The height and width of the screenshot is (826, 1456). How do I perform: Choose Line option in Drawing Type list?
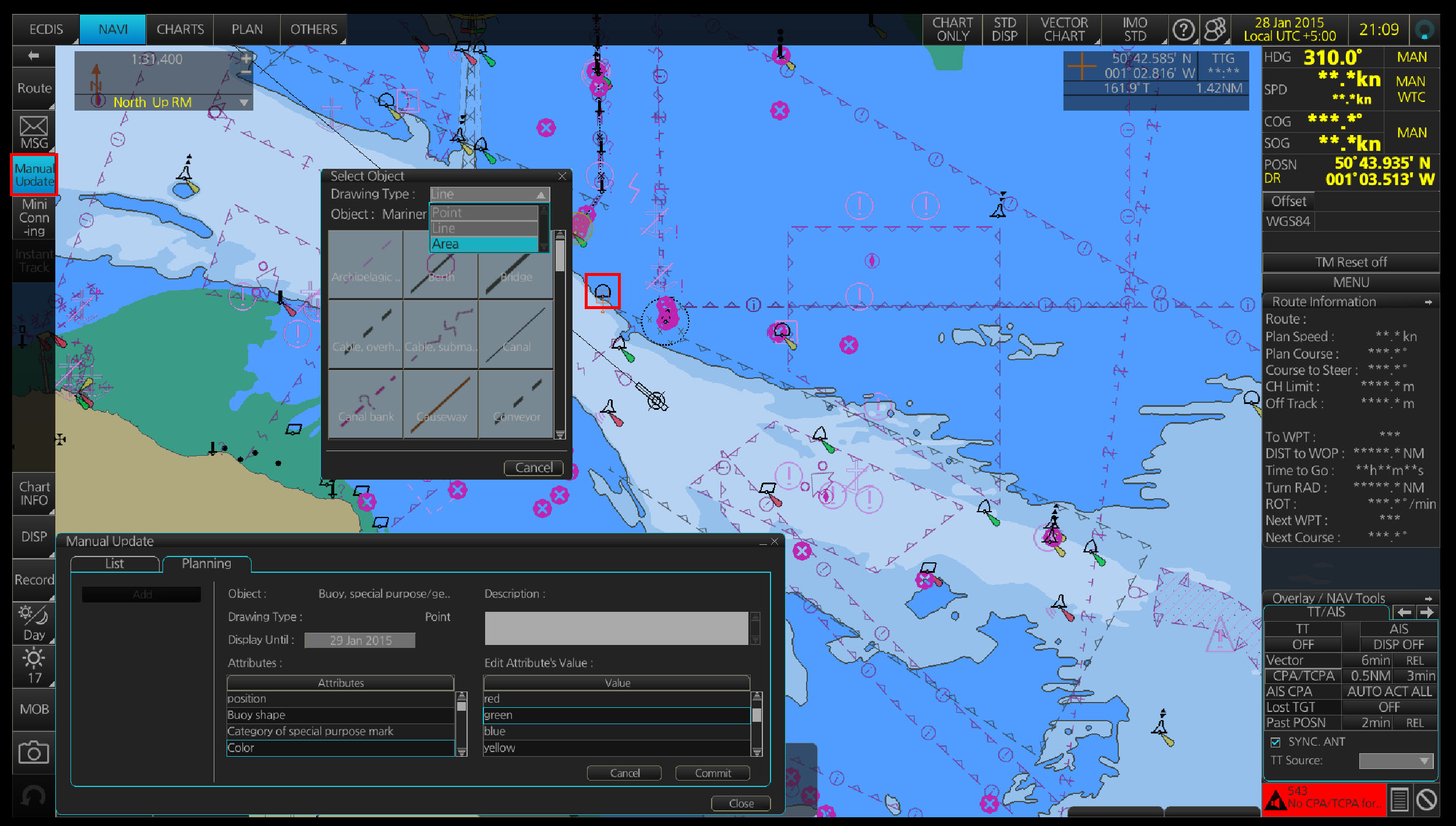point(484,228)
